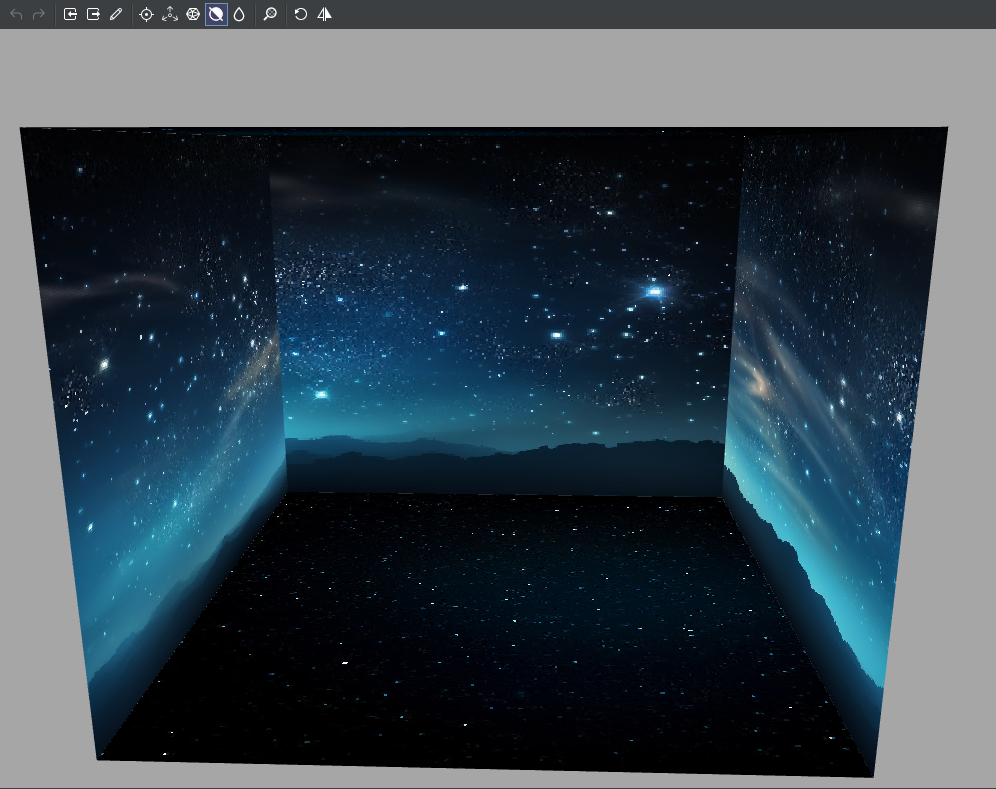The image size is (996, 789).
Task: Click the export icon with right arrow
Action: pos(93,14)
